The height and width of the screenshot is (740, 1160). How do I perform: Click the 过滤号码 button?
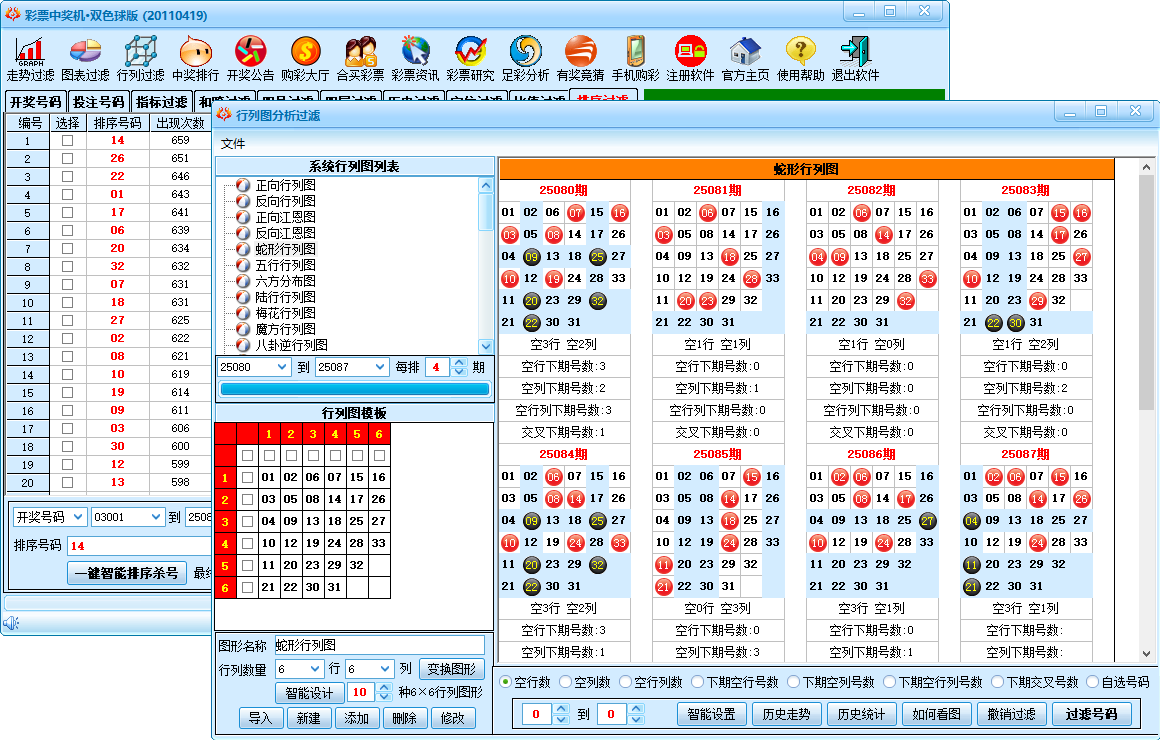[1091, 714]
